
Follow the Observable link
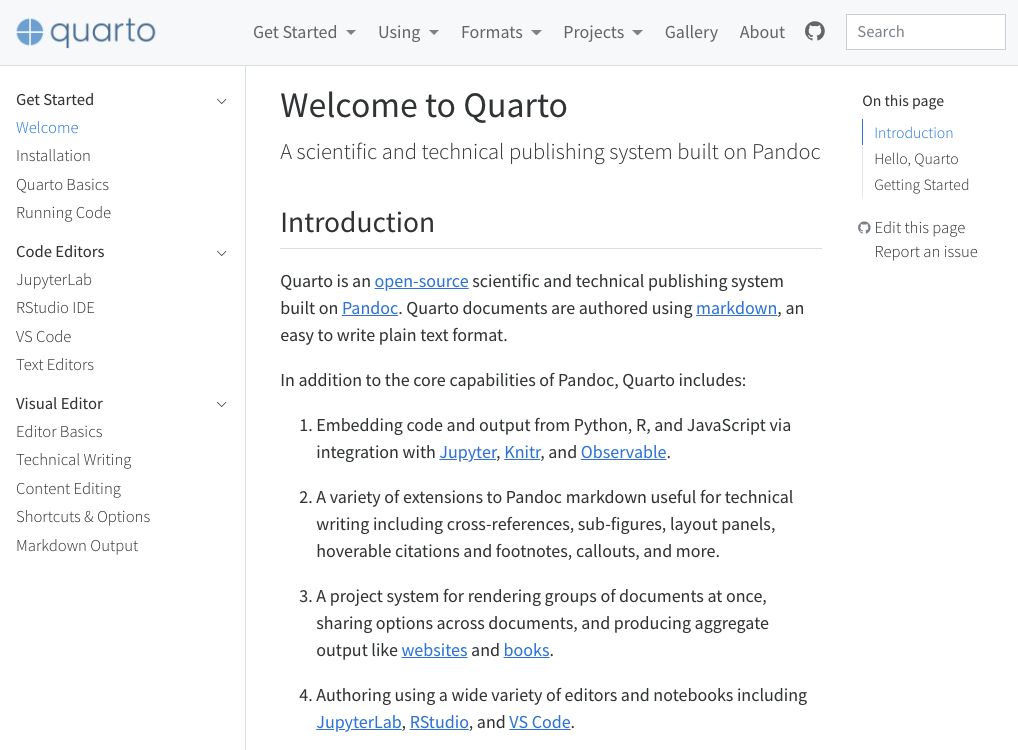tap(623, 452)
